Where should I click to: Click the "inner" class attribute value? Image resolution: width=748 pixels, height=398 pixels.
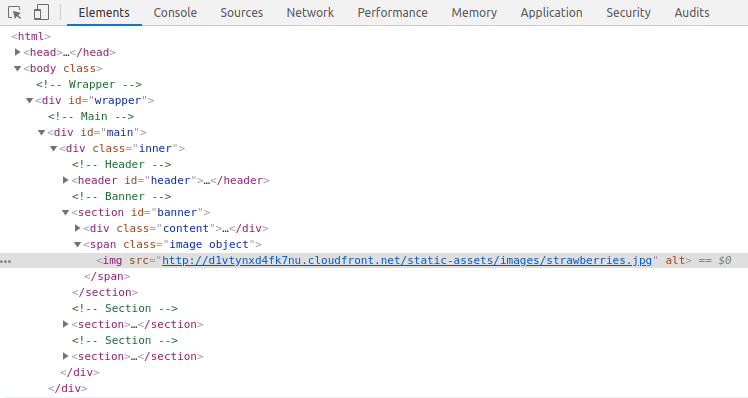(x=155, y=148)
